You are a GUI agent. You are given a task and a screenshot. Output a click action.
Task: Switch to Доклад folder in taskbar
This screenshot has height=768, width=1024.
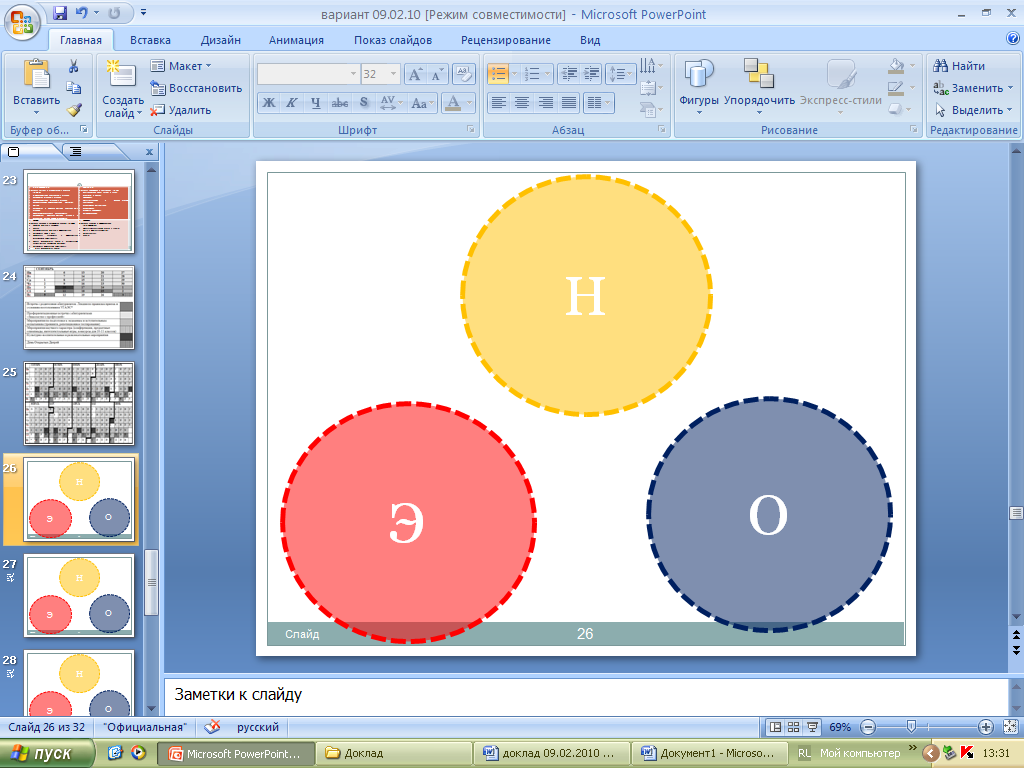tap(394, 754)
